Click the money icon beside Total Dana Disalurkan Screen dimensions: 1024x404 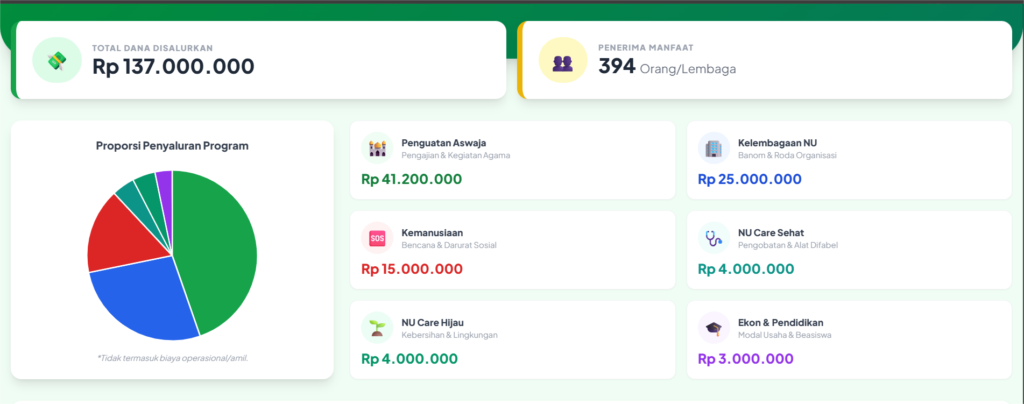[x=57, y=60]
